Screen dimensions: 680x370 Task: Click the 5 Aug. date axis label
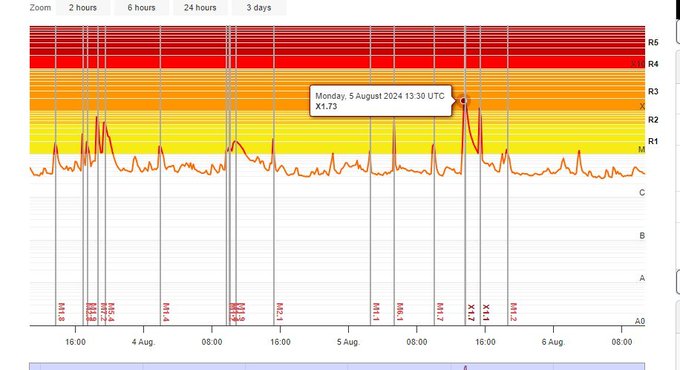point(348,342)
